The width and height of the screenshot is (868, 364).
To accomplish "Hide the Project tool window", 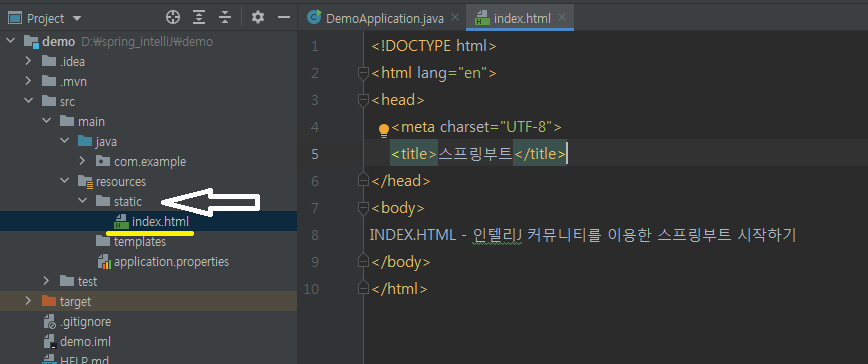I will 284,18.
